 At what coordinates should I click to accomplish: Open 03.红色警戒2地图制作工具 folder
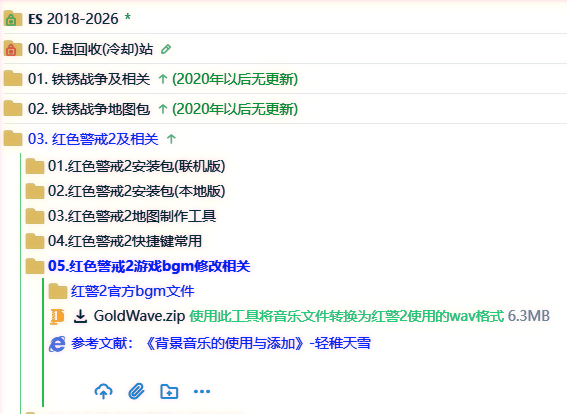(x=132, y=216)
